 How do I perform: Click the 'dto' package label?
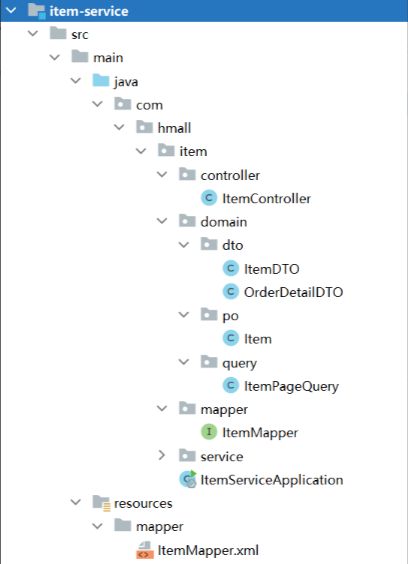[233, 245]
